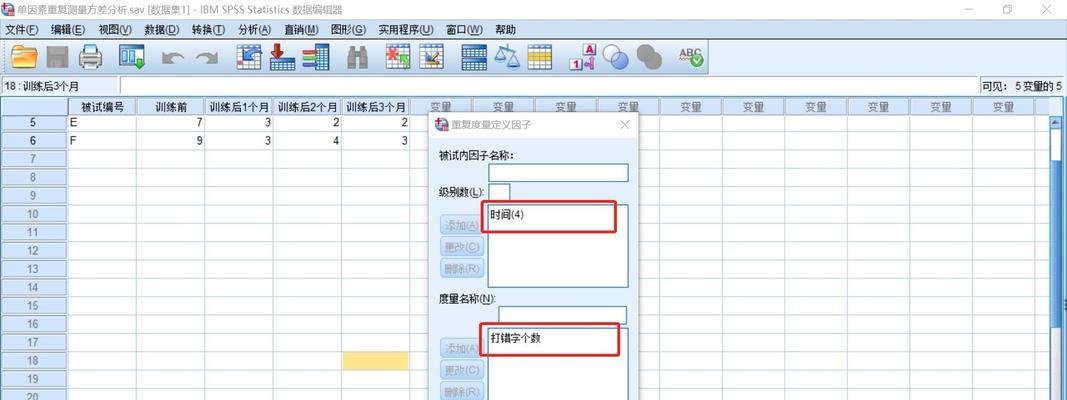The width and height of the screenshot is (1067, 400).
Task: Click 更改(C) beside the factor list
Action: click(462, 247)
